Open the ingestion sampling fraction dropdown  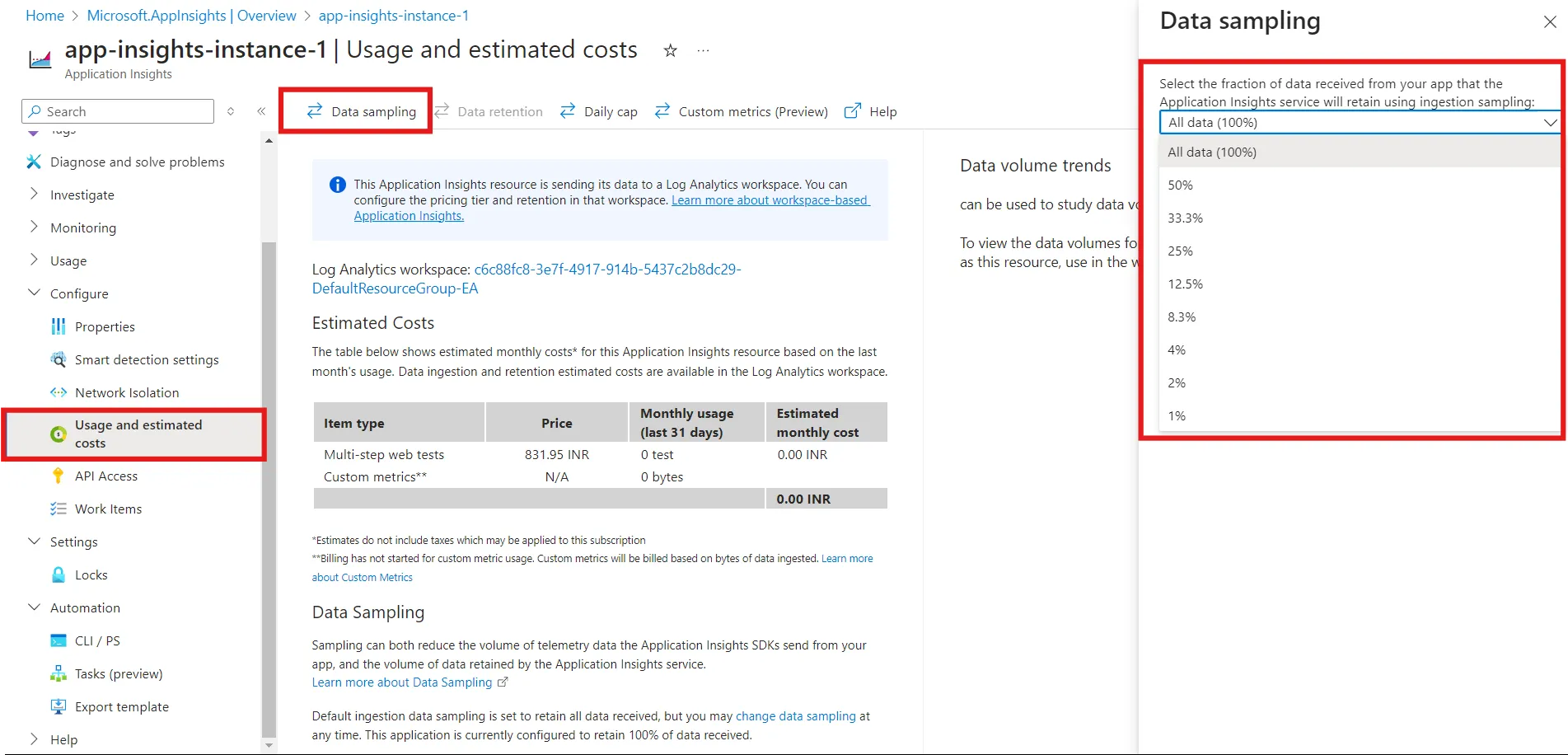(x=1359, y=122)
